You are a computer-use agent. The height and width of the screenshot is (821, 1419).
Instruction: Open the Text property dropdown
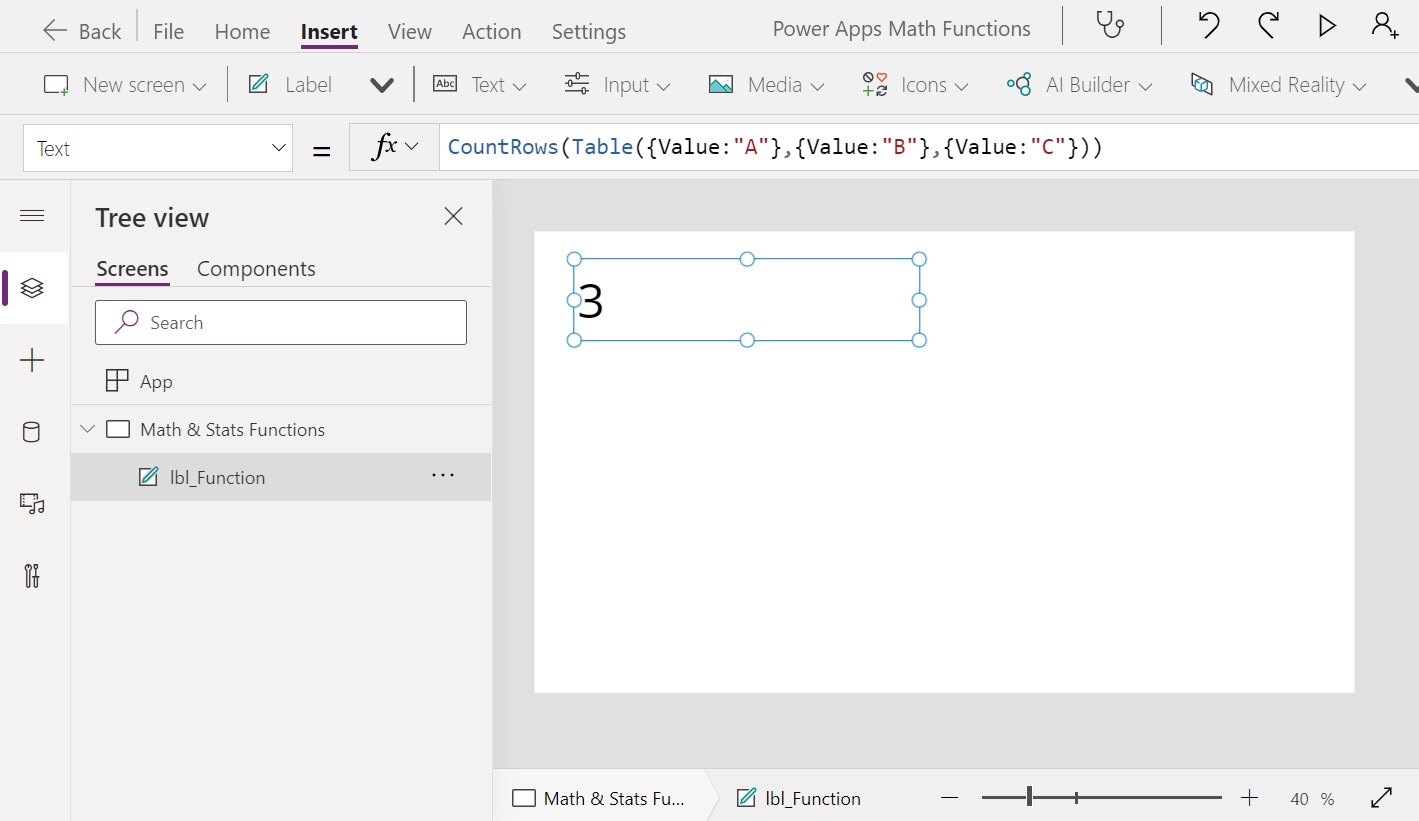click(157, 149)
